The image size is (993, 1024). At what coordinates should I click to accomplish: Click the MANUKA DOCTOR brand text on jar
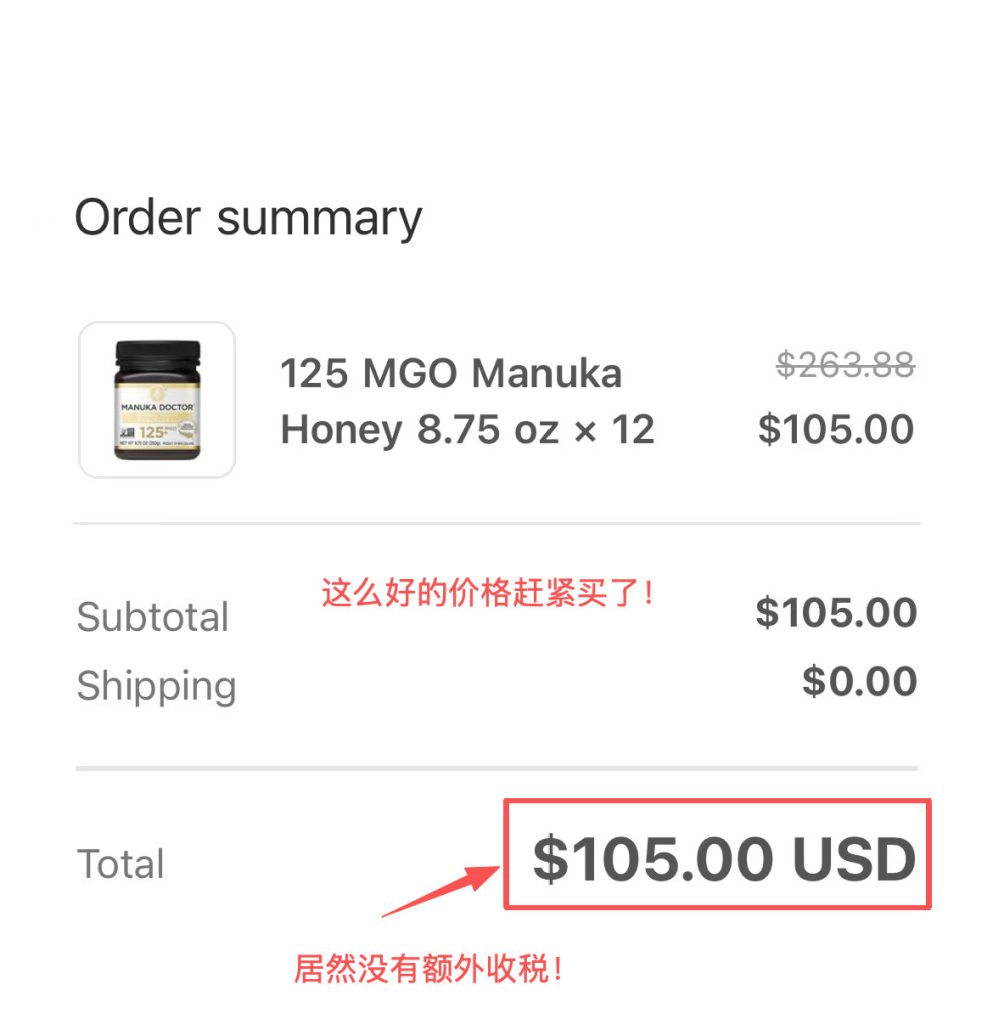(x=157, y=407)
